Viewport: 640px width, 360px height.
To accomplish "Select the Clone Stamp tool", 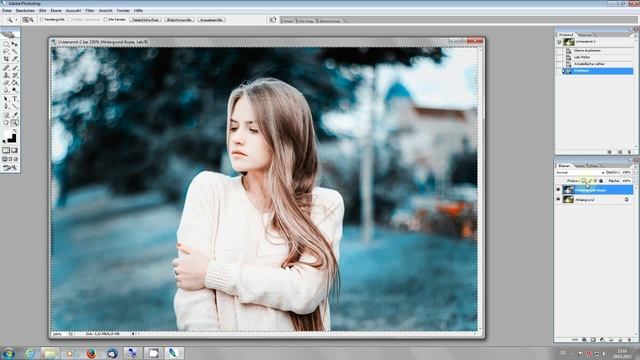I will click(6, 75).
